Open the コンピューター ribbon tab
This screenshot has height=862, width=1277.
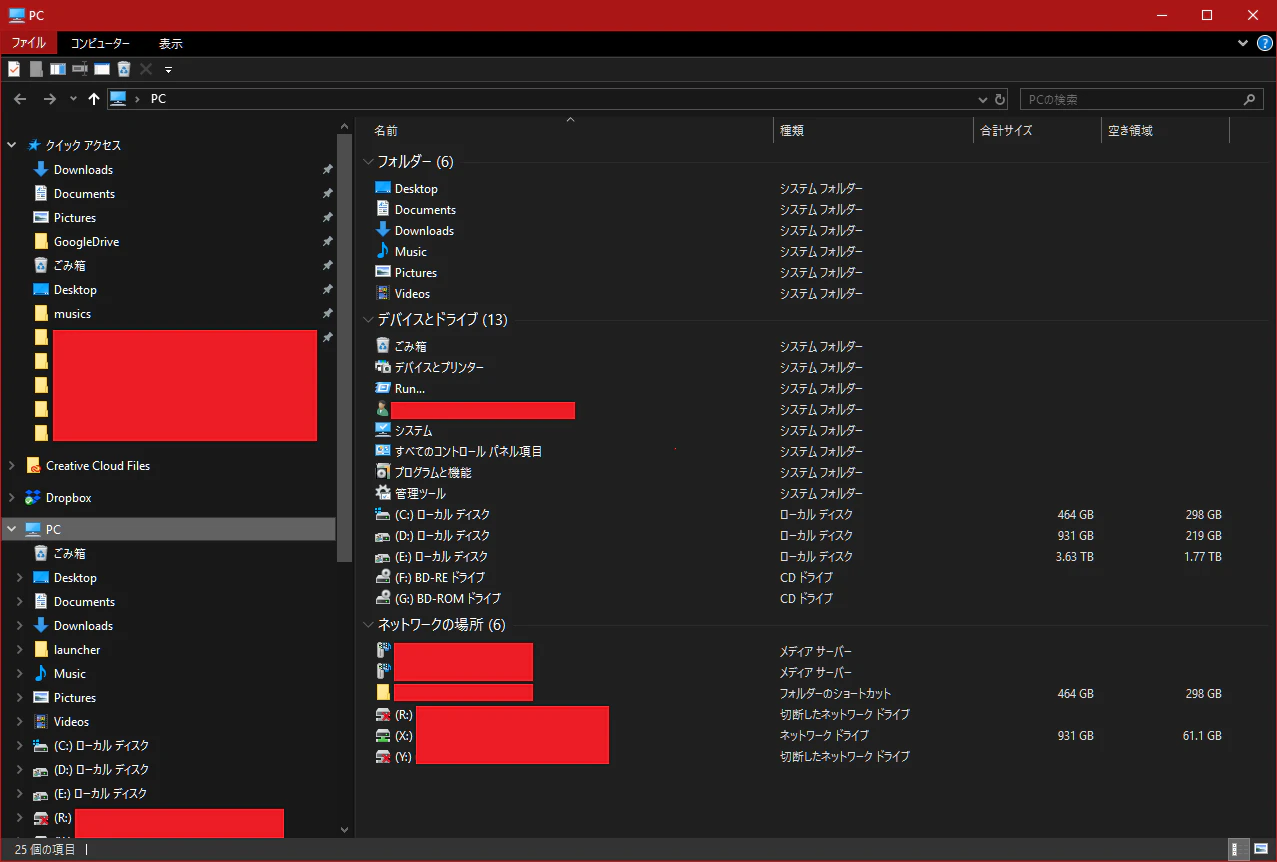tap(100, 44)
